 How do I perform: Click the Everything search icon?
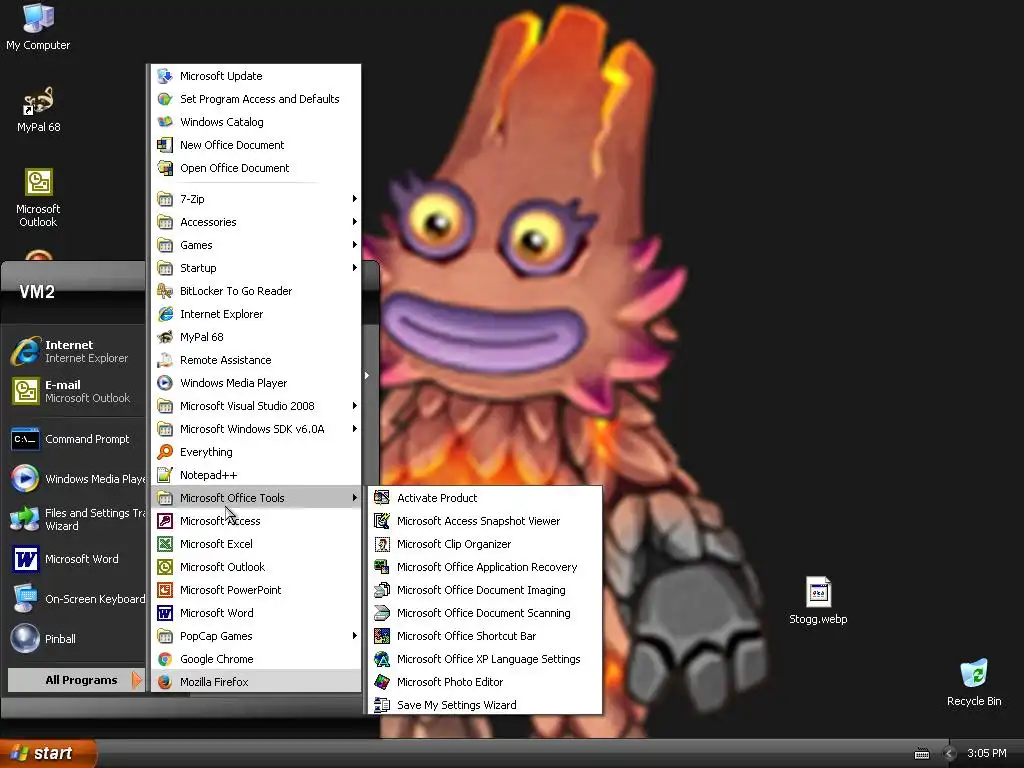(165, 452)
